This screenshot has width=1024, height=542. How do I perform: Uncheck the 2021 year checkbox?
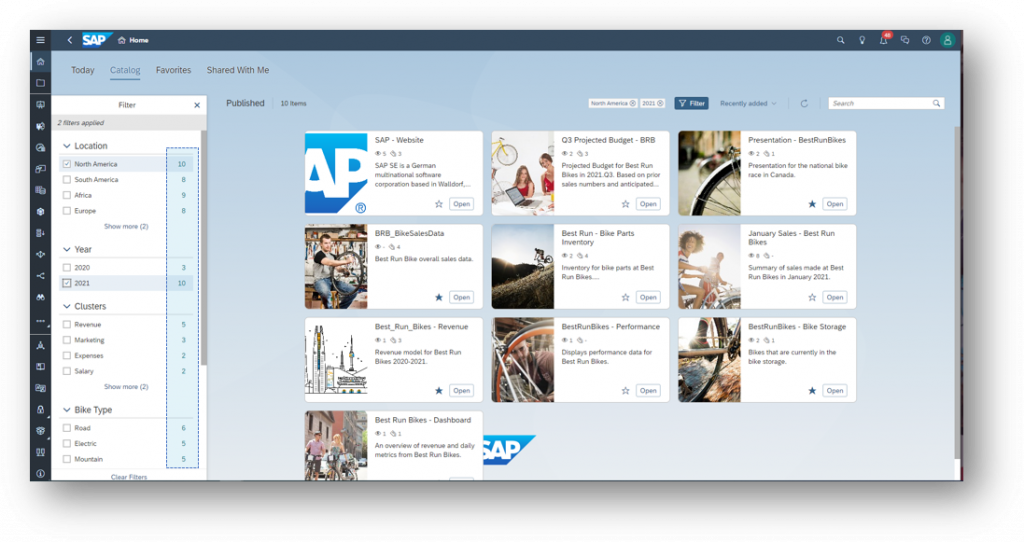click(x=67, y=283)
